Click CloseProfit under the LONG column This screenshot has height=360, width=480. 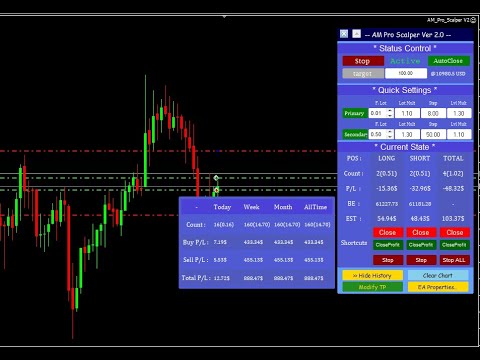click(x=388, y=245)
